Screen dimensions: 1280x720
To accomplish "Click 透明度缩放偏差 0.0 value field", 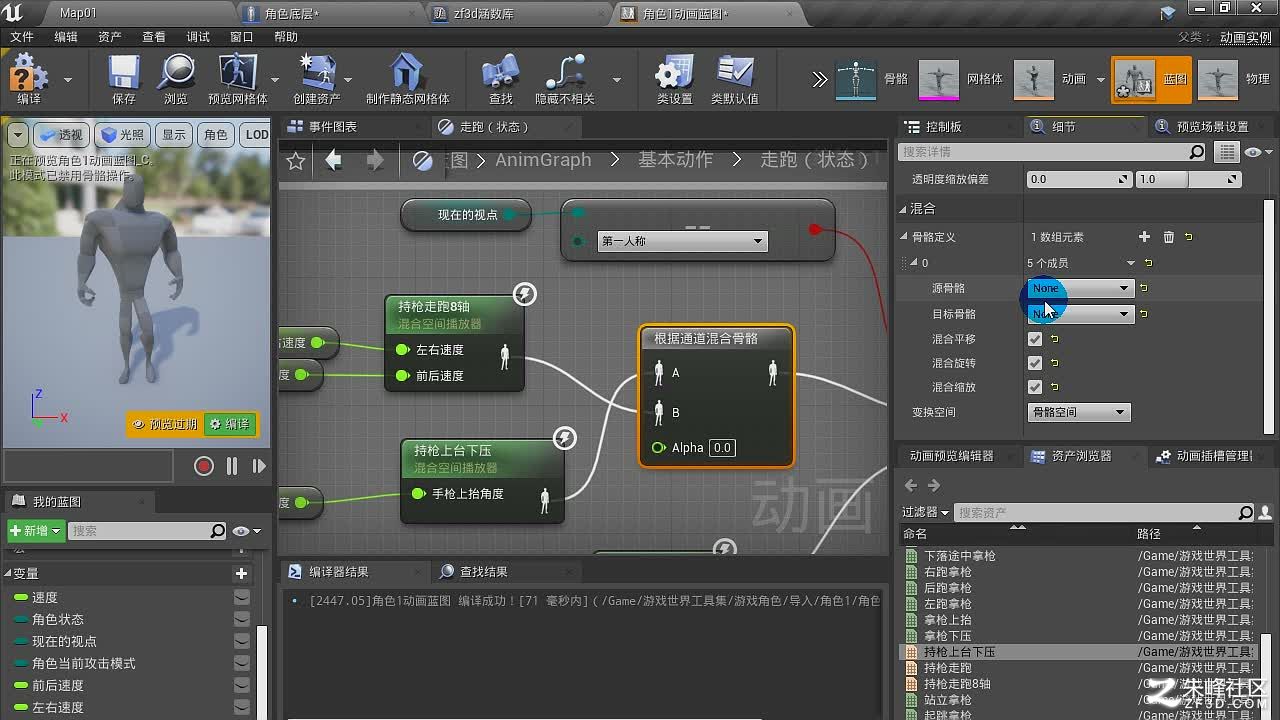I will point(1079,179).
